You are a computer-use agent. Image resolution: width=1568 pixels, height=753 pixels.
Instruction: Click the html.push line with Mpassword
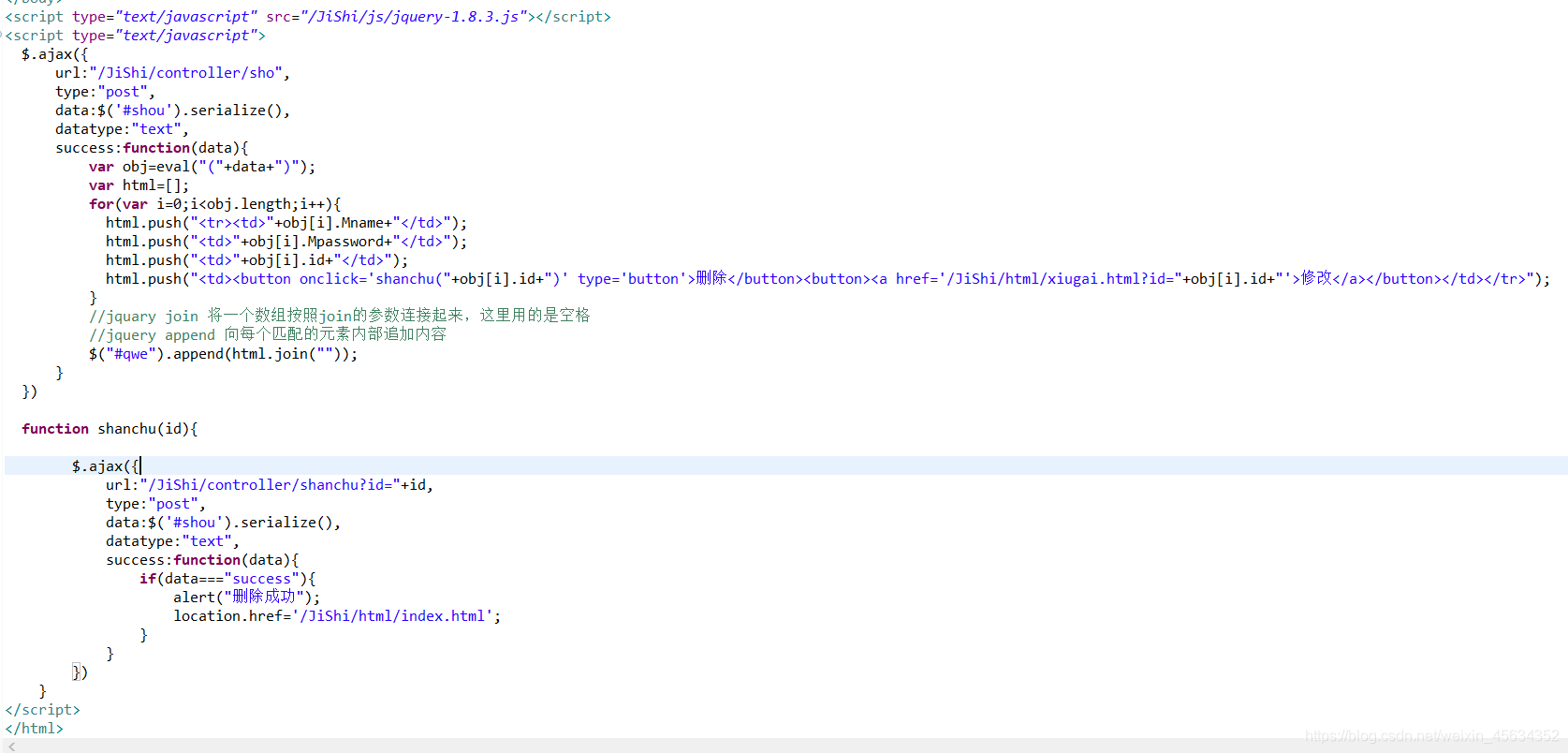pyautogui.click(x=286, y=242)
